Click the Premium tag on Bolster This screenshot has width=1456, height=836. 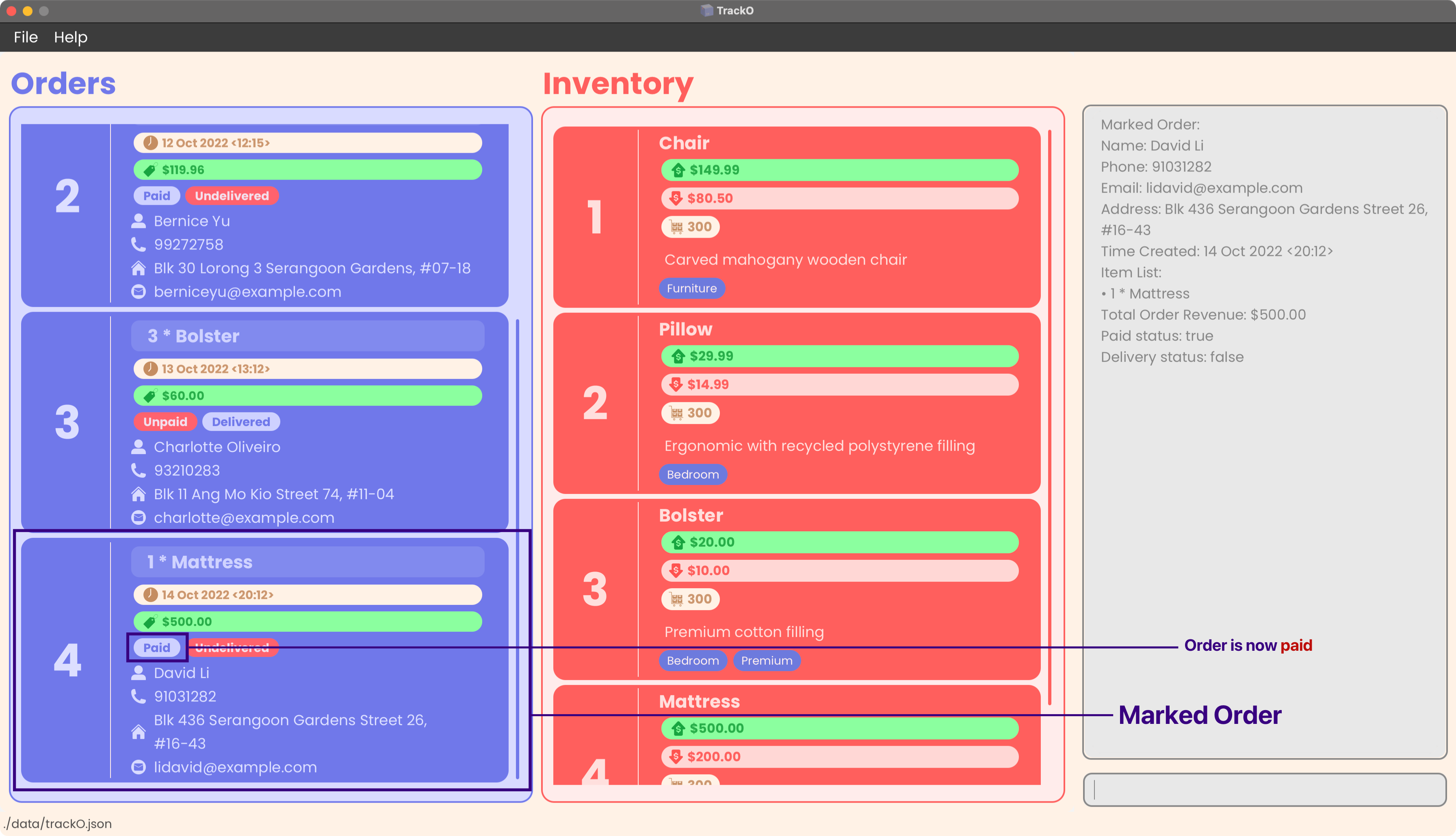(x=767, y=660)
